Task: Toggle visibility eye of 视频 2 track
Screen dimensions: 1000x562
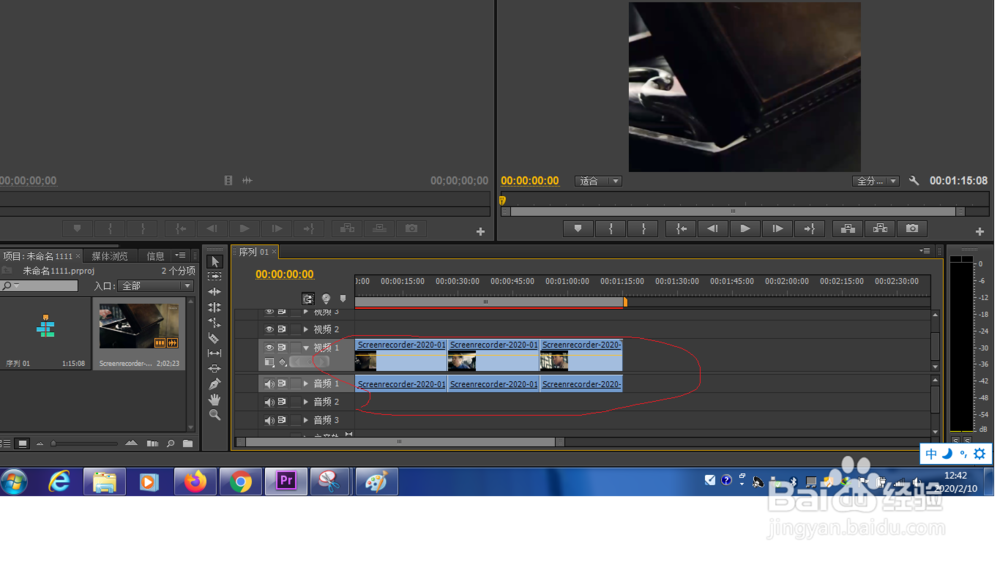Action: tap(269, 329)
